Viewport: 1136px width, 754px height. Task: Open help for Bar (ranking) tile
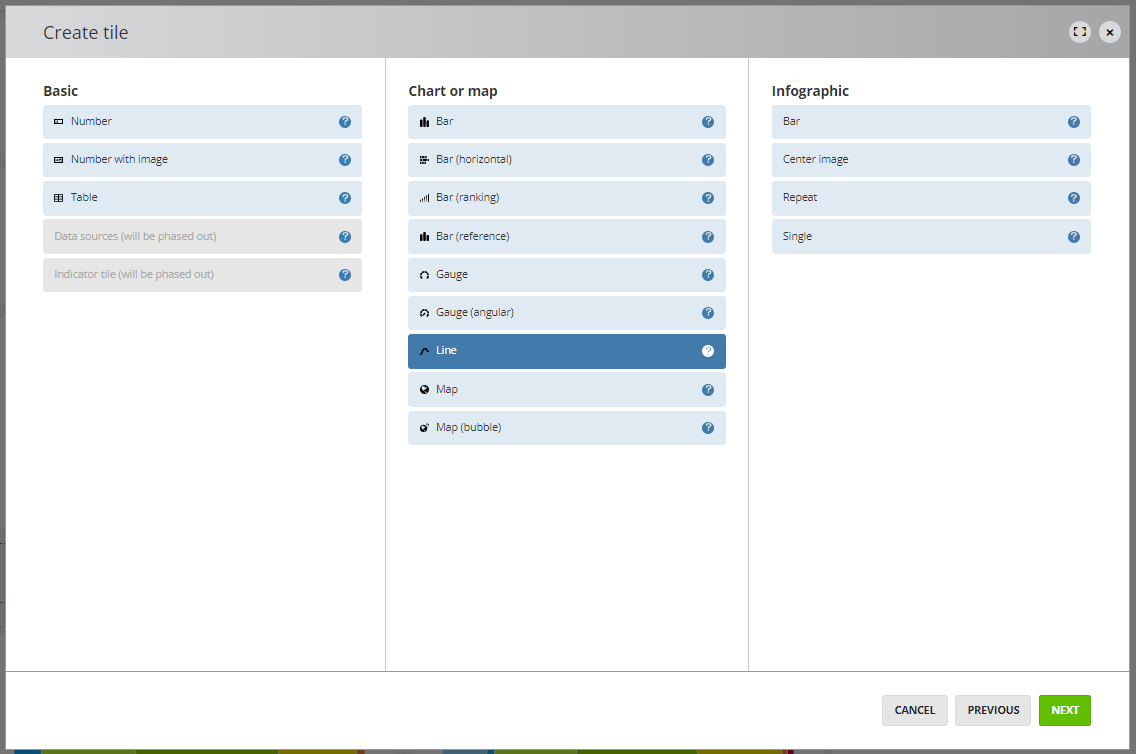coord(708,198)
